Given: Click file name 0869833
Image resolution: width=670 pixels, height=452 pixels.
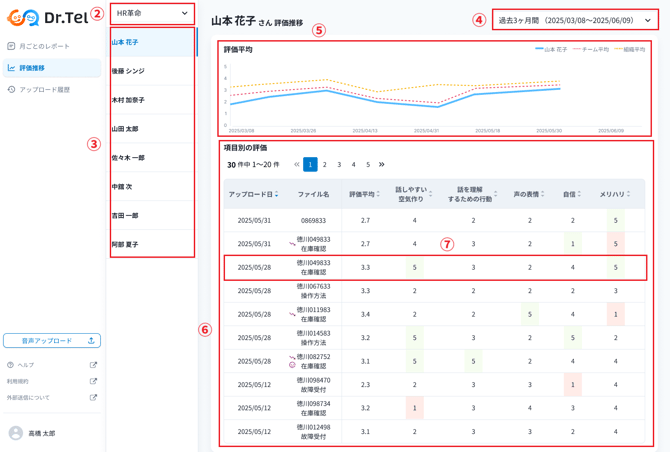Looking at the screenshot, I should pos(313,220).
